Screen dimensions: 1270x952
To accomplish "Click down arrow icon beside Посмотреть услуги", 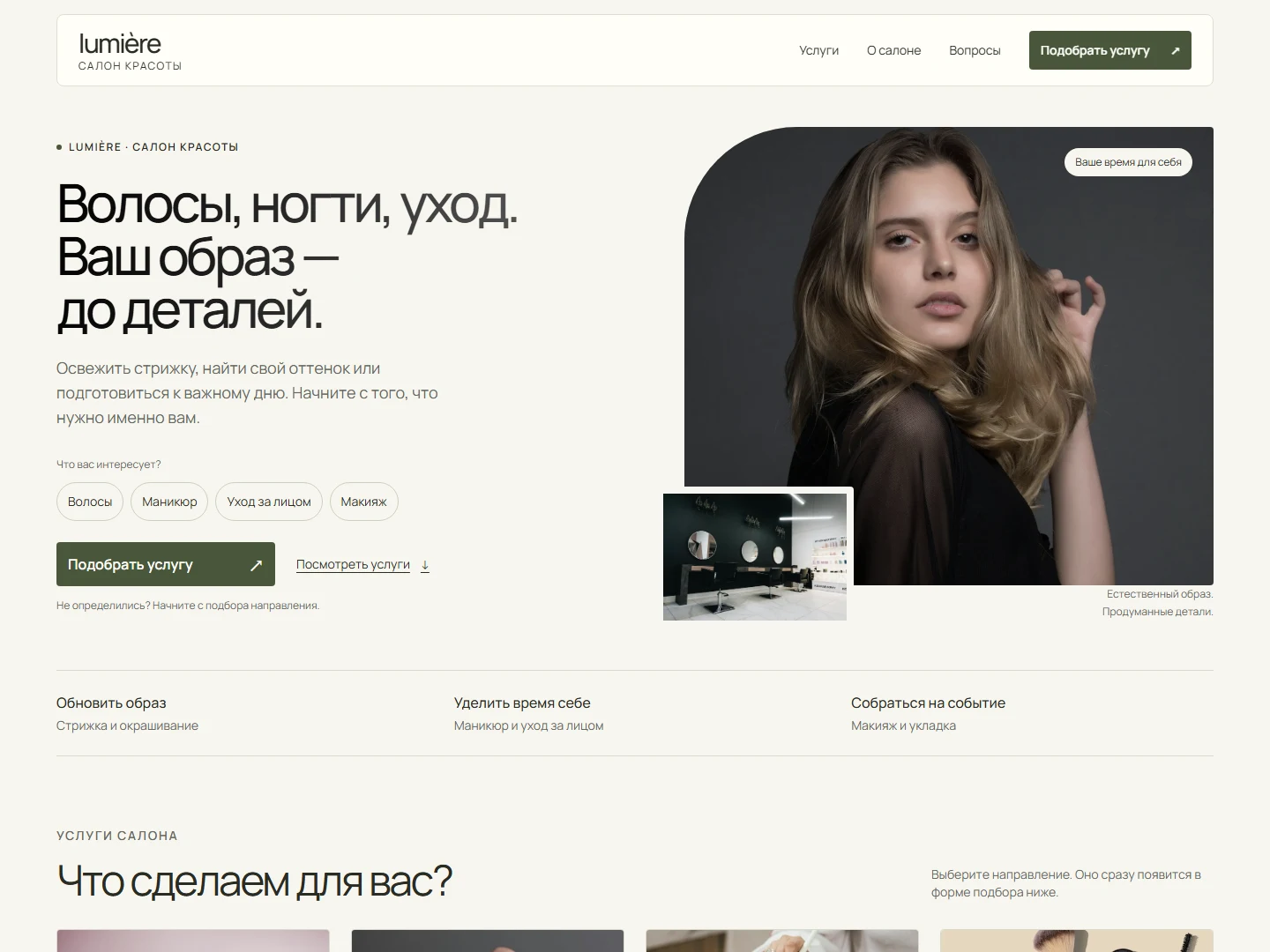I will click(x=424, y=565).
